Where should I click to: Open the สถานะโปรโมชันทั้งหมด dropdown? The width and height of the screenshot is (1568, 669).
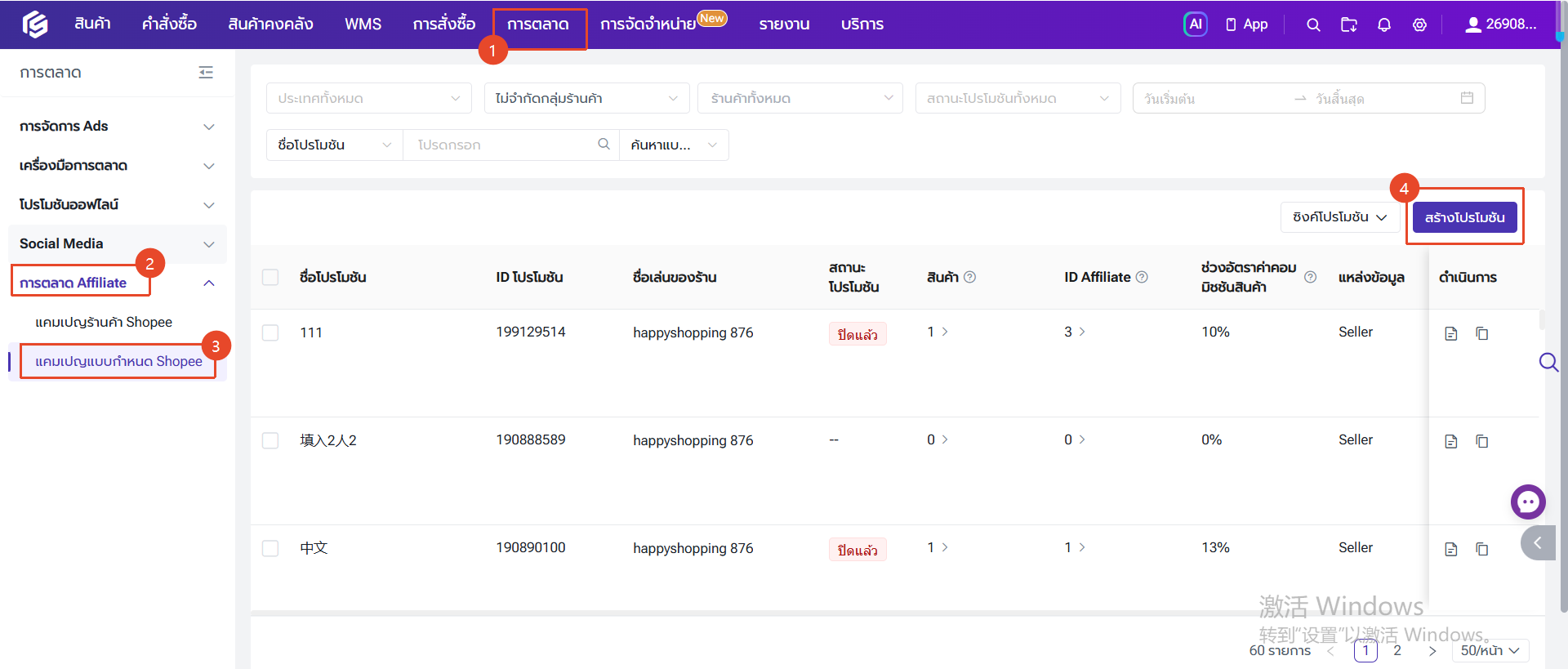click(x=1018, y=98)
